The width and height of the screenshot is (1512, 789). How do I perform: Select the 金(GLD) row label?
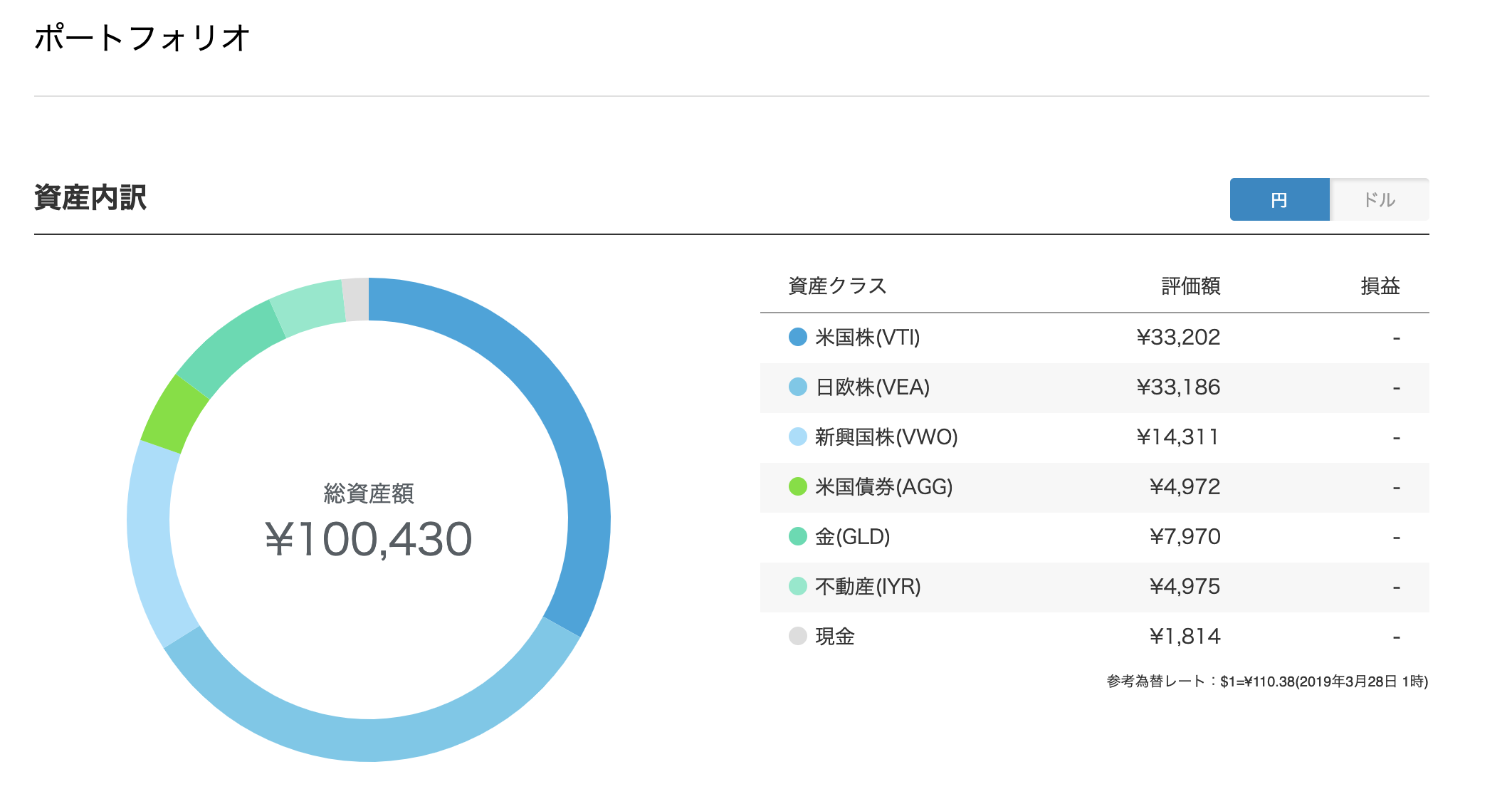pyautogui.click(x=853, y=536)
